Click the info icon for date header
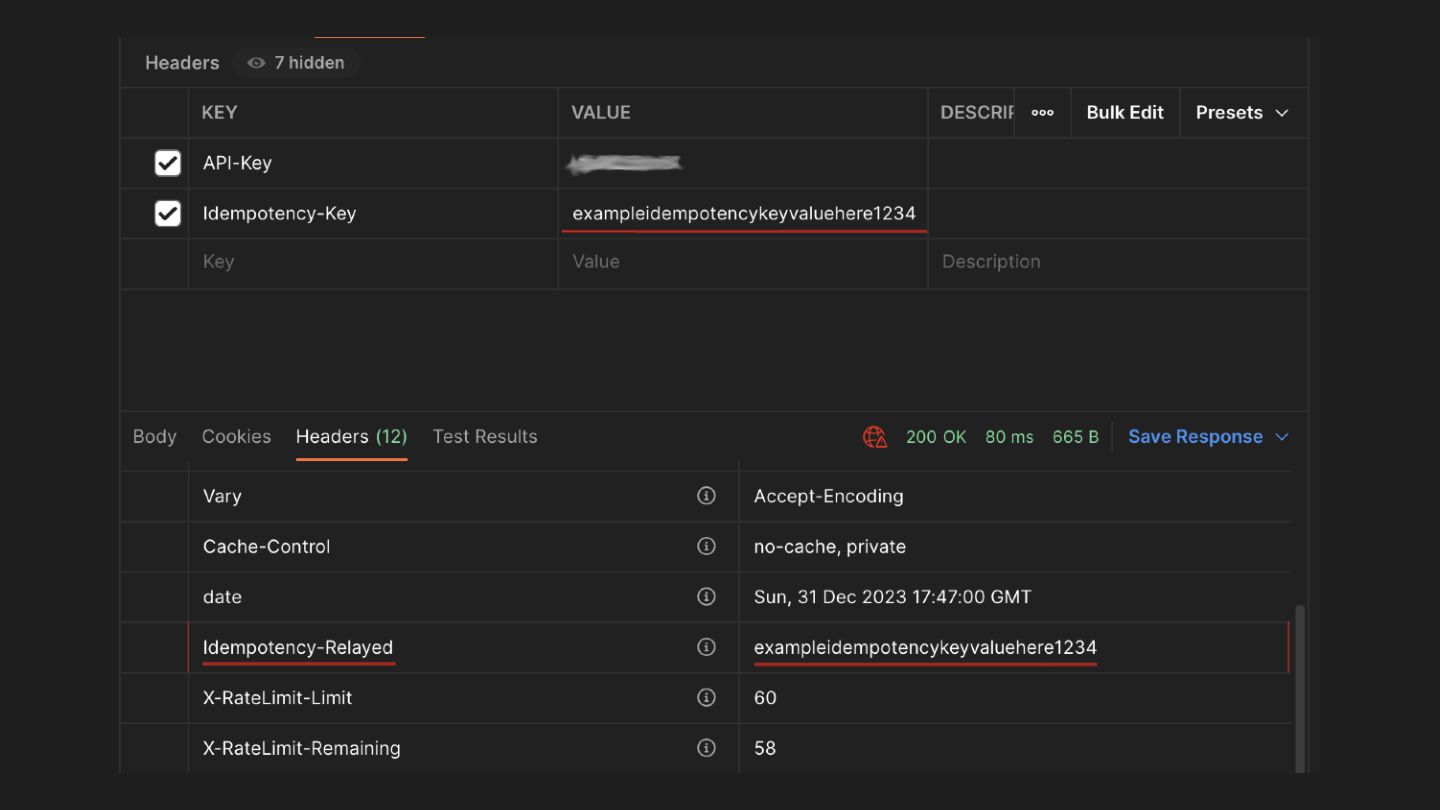1440x810 pixels. [x=706, y=597]
